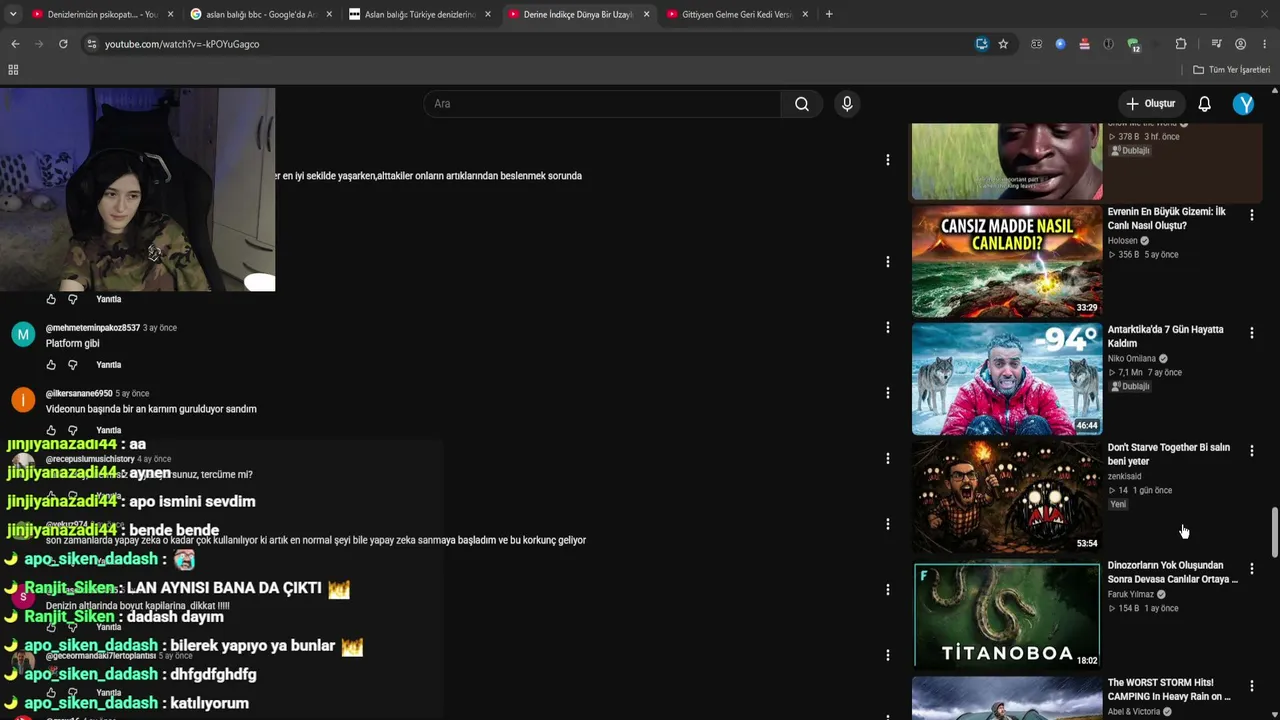Go back with the browser back arrow
Image resolution: width=1280 pixels, height=720 pixels.
(x=15, y=44)
